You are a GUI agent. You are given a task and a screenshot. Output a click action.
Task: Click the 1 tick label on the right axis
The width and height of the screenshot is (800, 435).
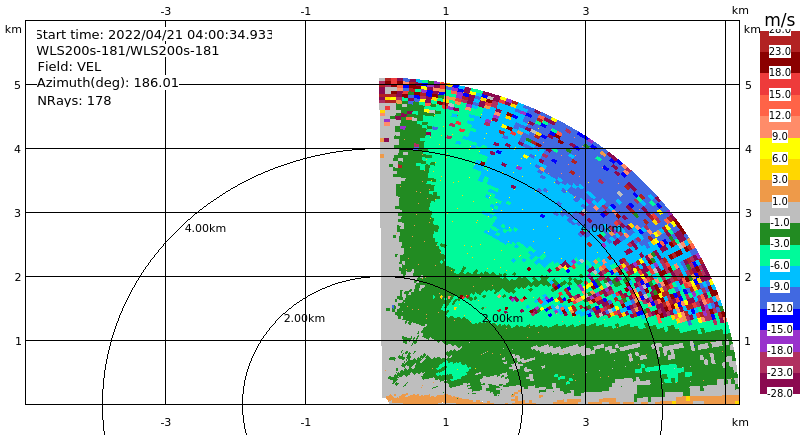(x=748, y=341)
